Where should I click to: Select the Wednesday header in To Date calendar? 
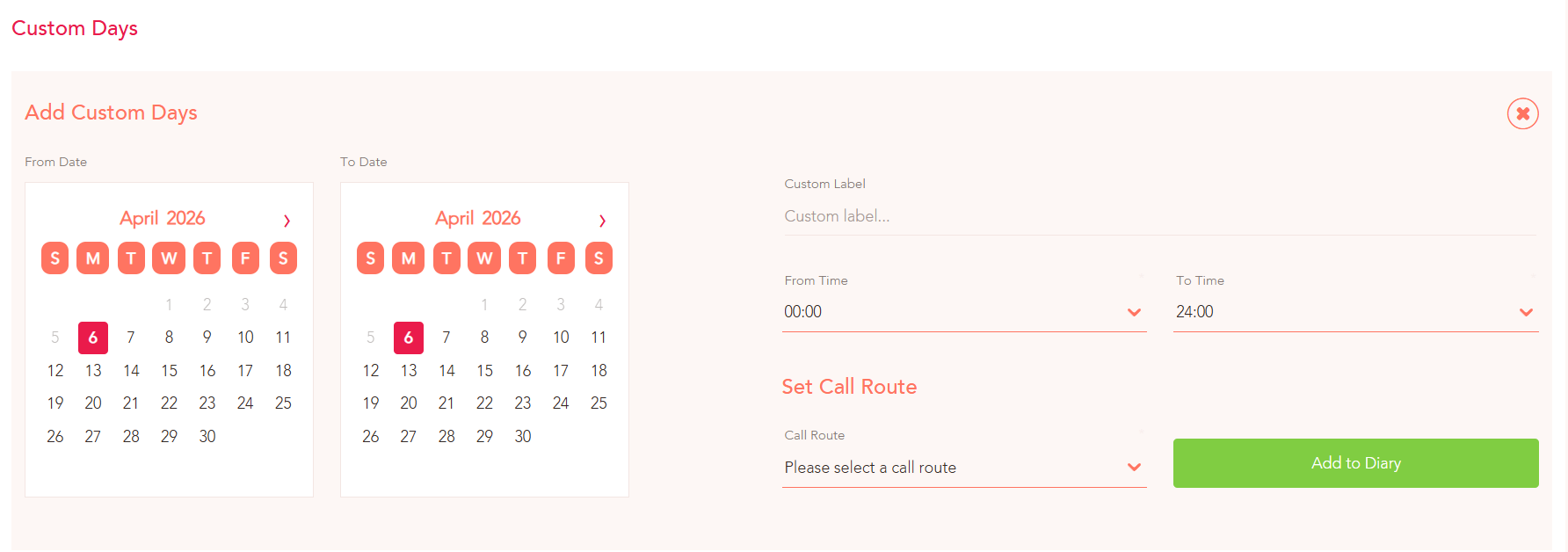484,258
